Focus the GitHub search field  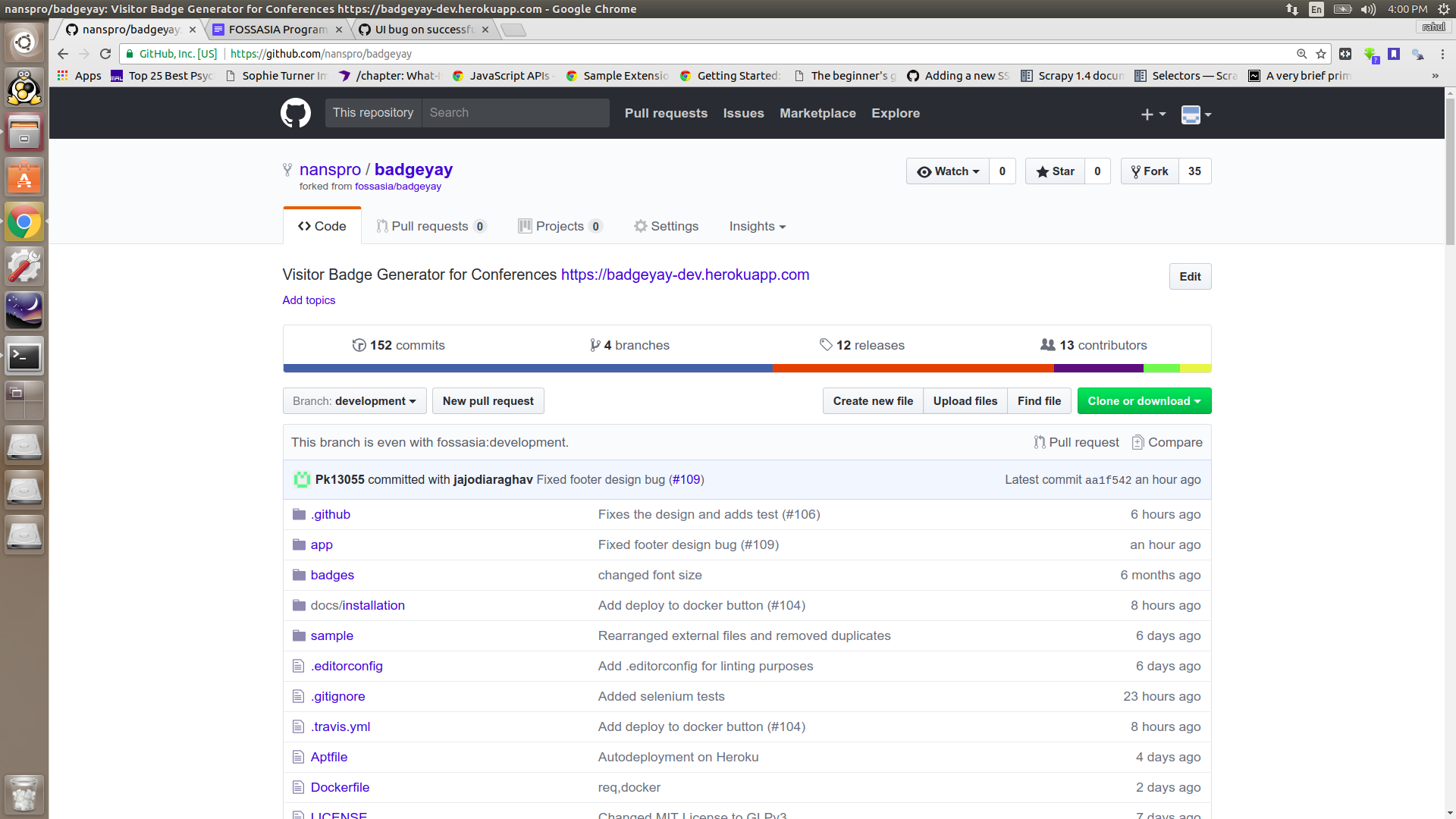[x=516, y=113]
